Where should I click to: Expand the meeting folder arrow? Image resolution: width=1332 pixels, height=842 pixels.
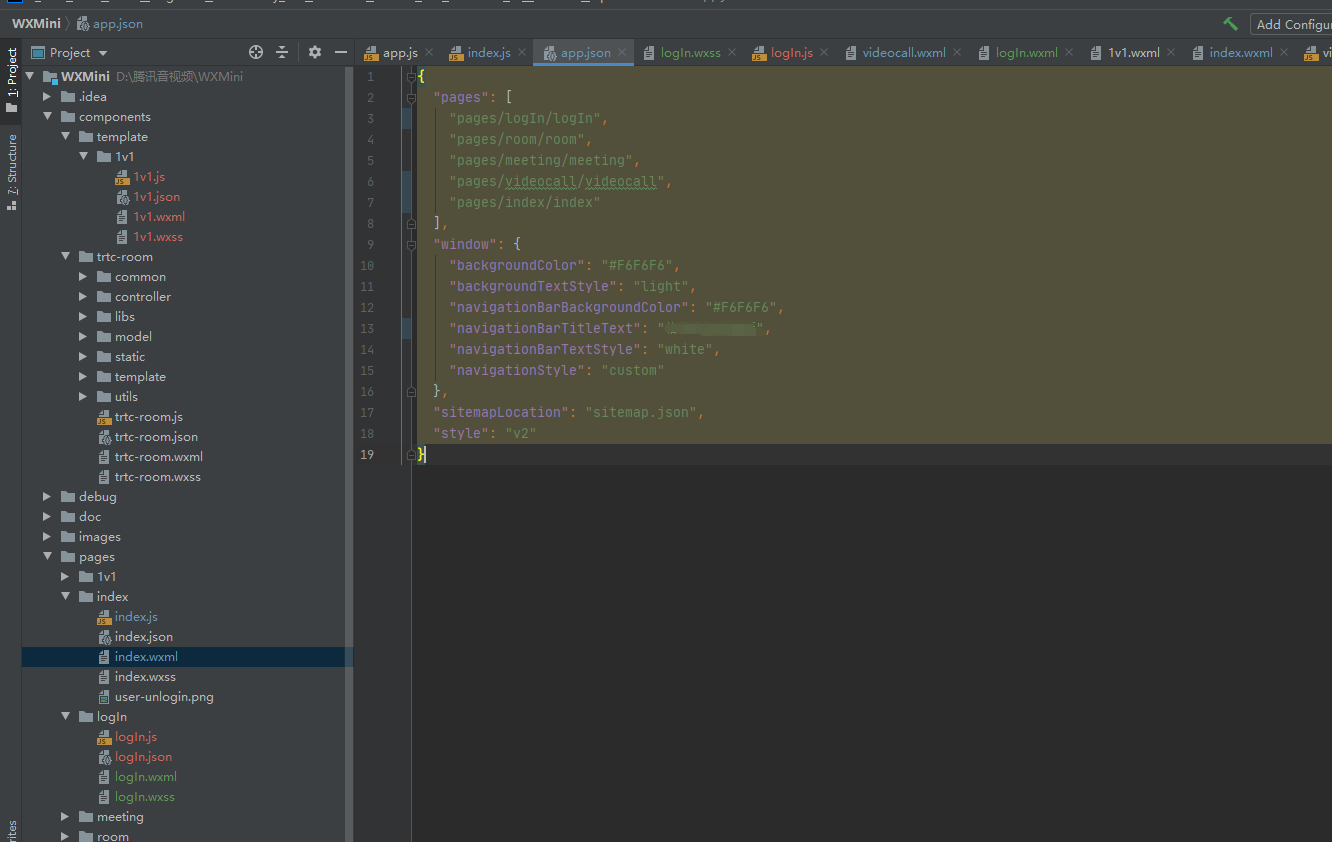click(65, 817)
